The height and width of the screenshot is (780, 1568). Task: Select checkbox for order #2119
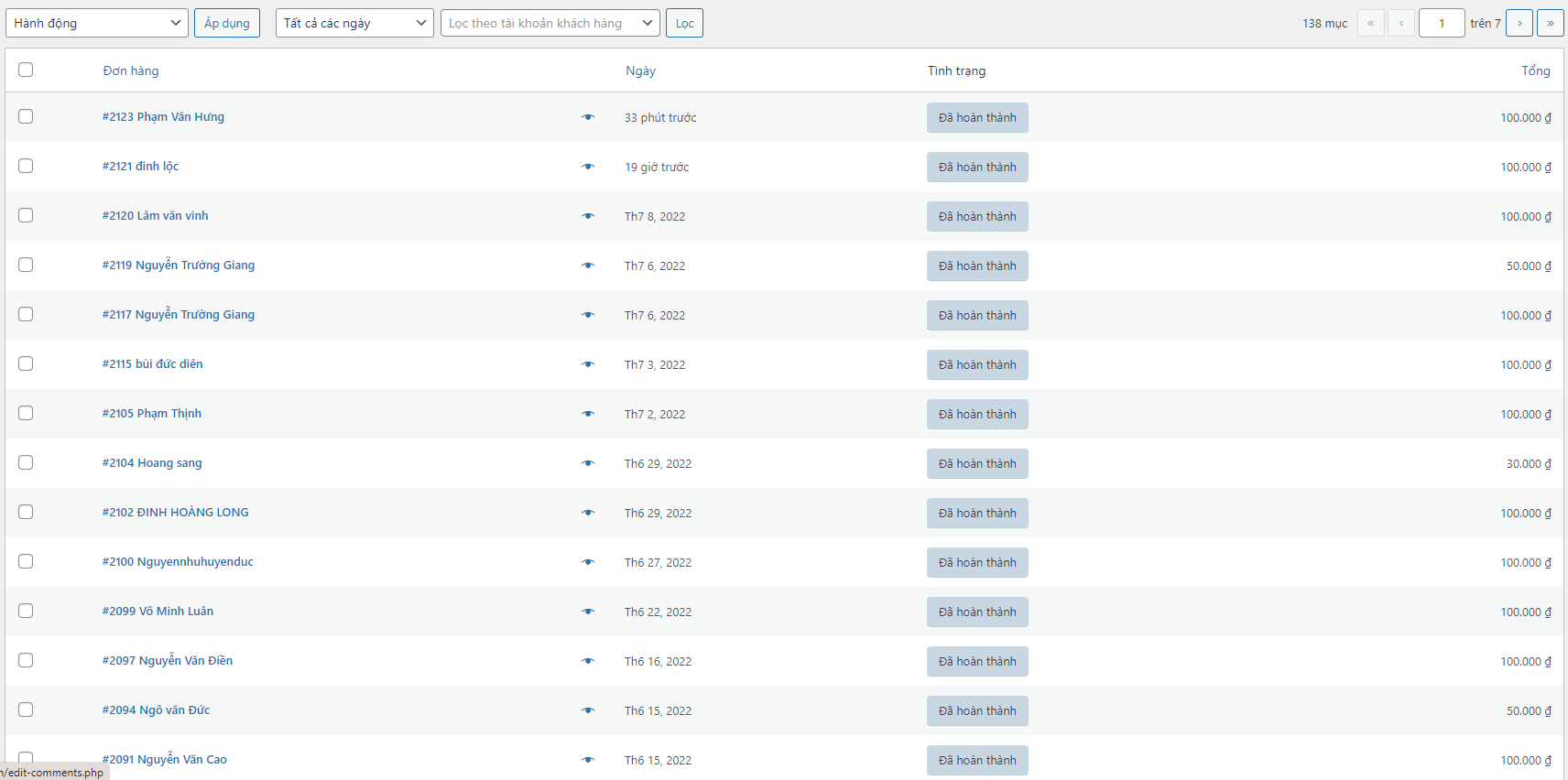click(x=26, y=265)
